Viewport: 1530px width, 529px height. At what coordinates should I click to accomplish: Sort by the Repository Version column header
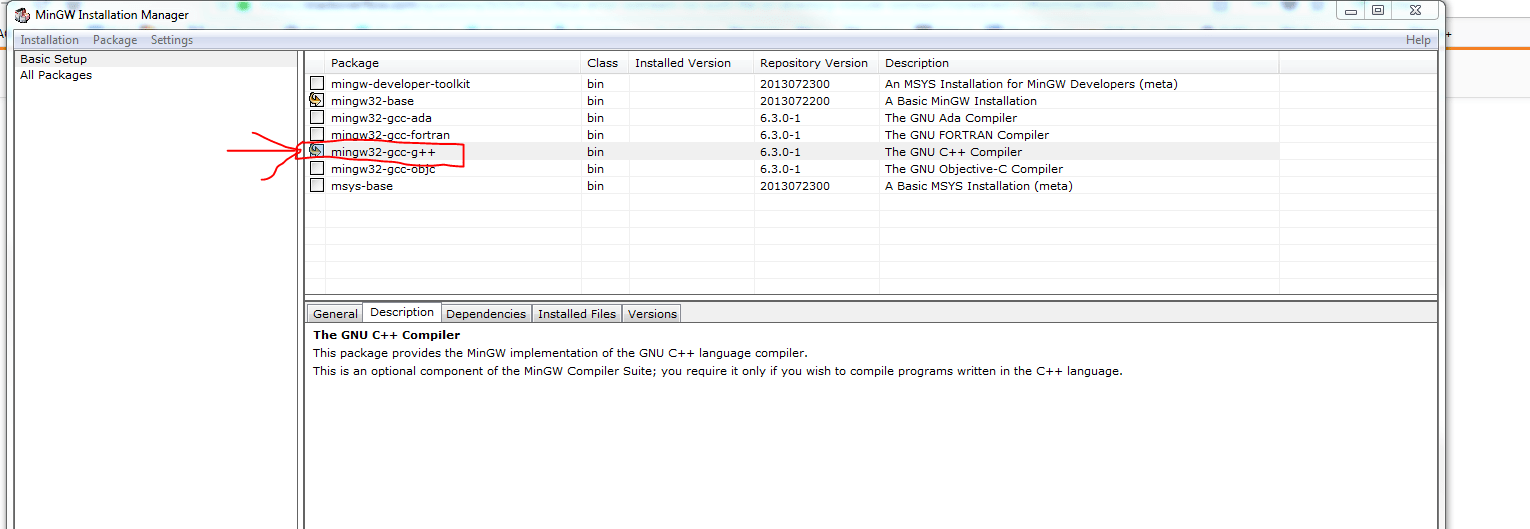[816, 63]
